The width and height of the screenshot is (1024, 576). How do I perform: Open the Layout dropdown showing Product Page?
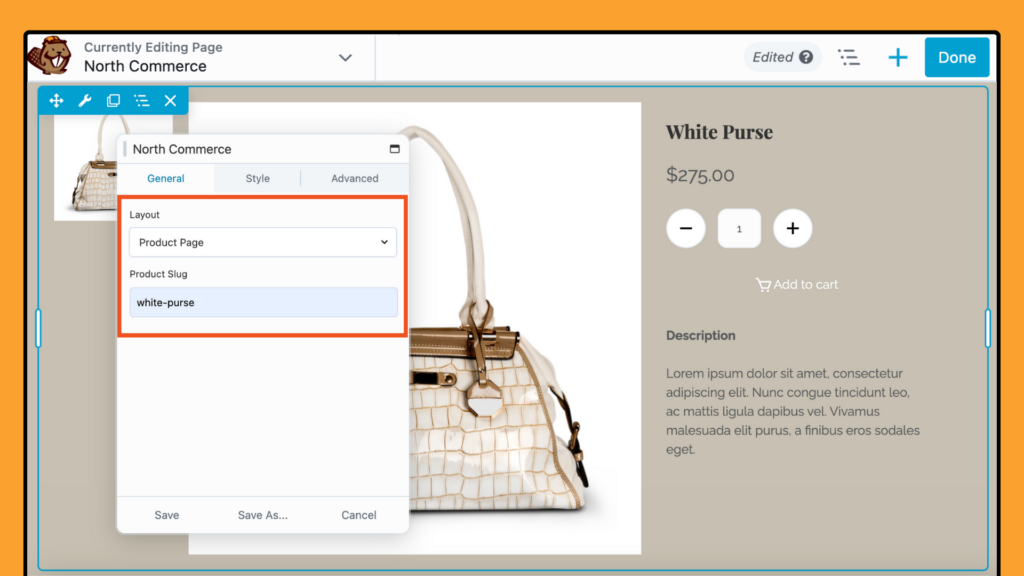point(262,242)
